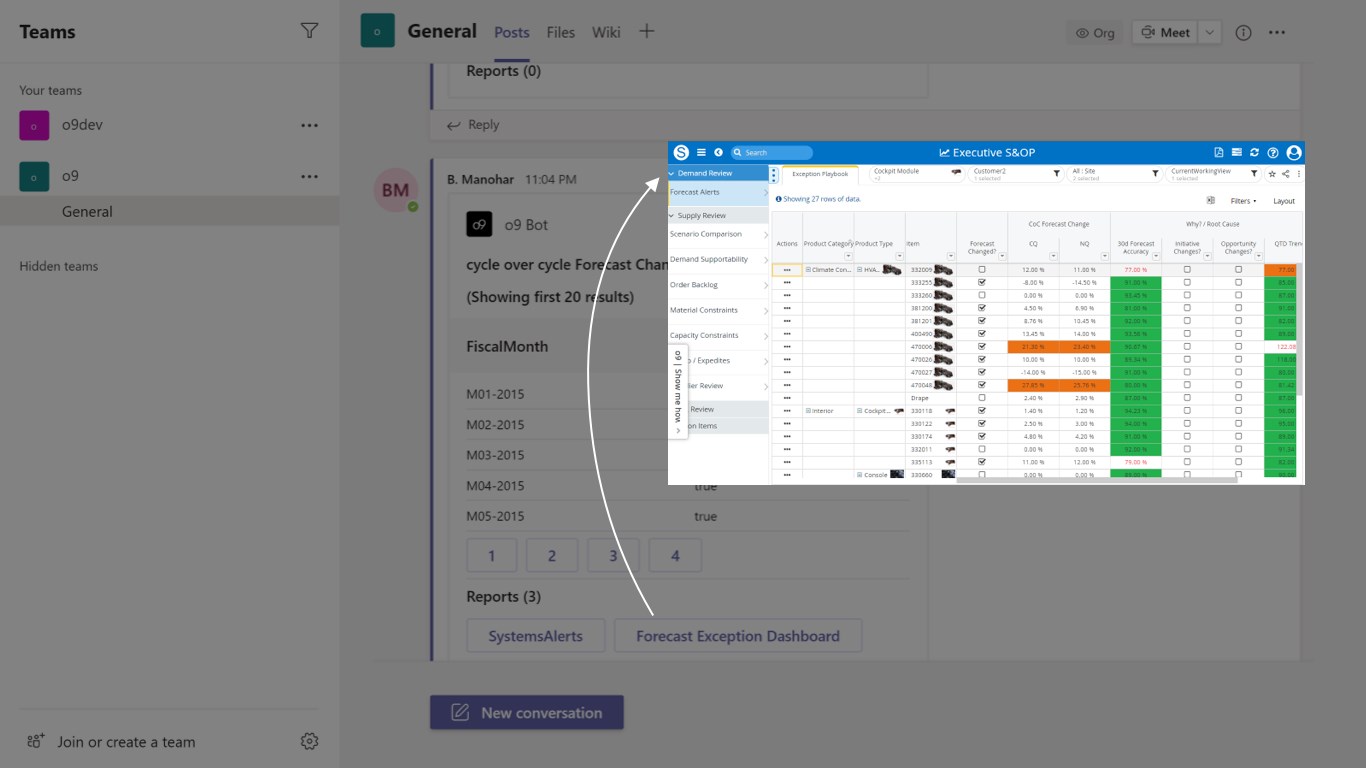The width and height of the screenshot is (1366, 768).
Task: Click the dashboard share icon
Action: pos(1286,174)
